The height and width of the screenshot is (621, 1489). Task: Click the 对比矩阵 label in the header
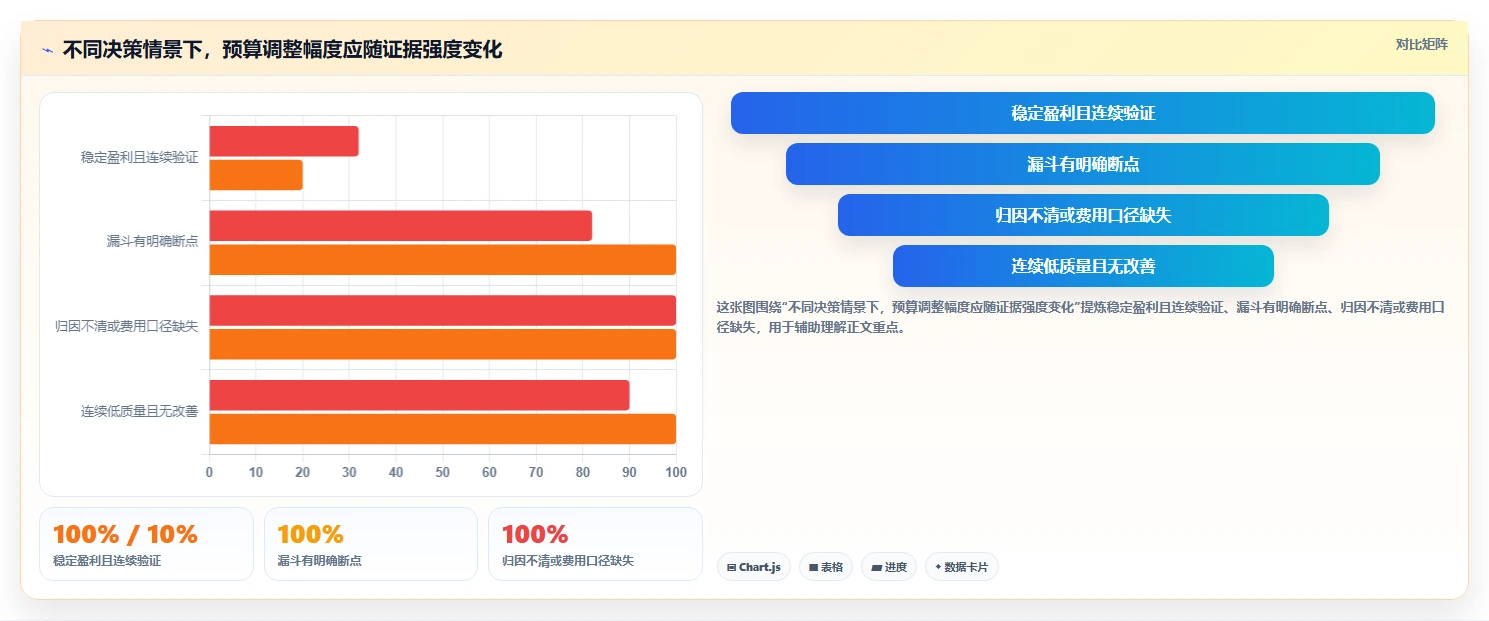[x=1421, y=44]
